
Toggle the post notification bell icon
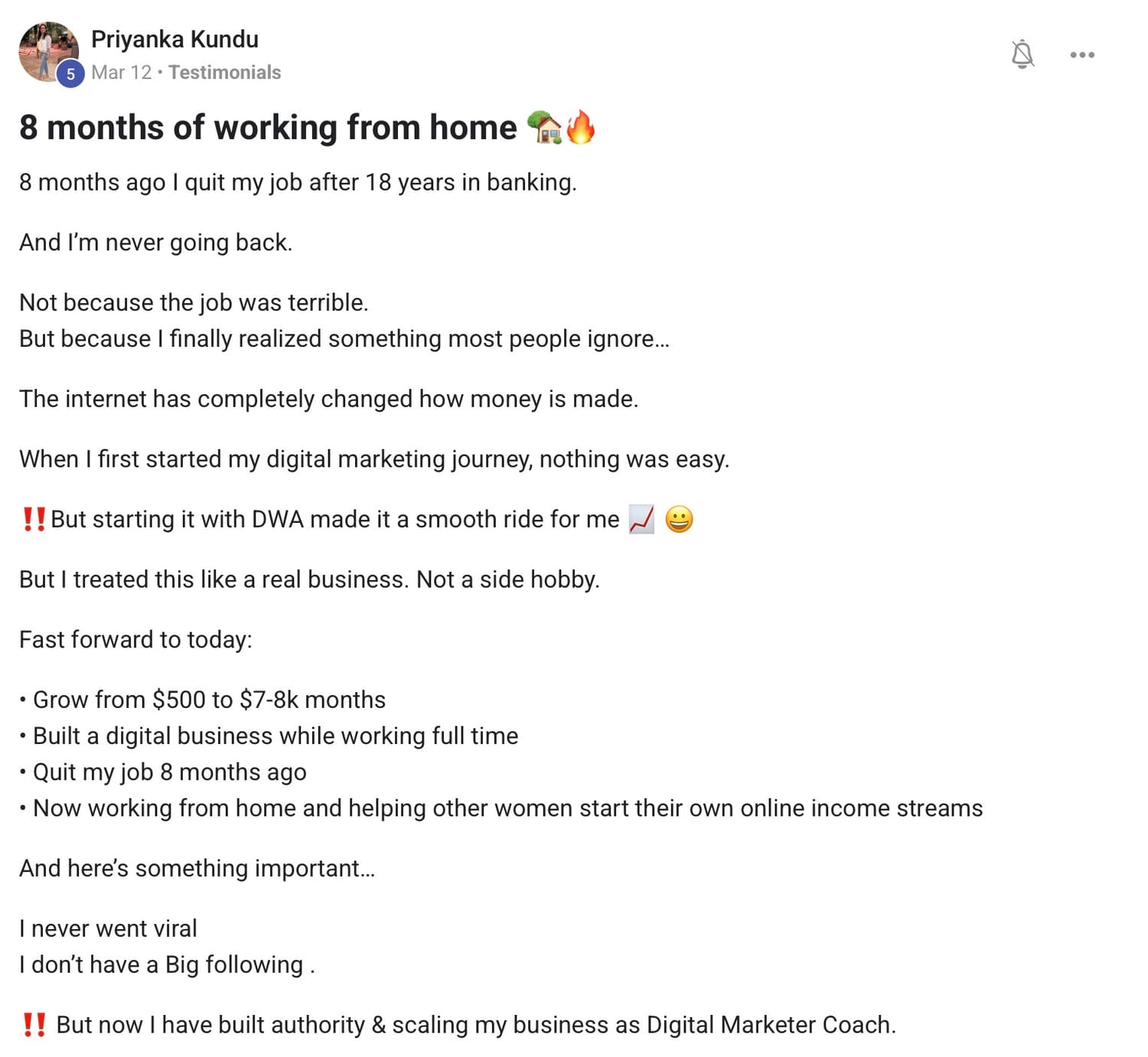pos(1022,54)
